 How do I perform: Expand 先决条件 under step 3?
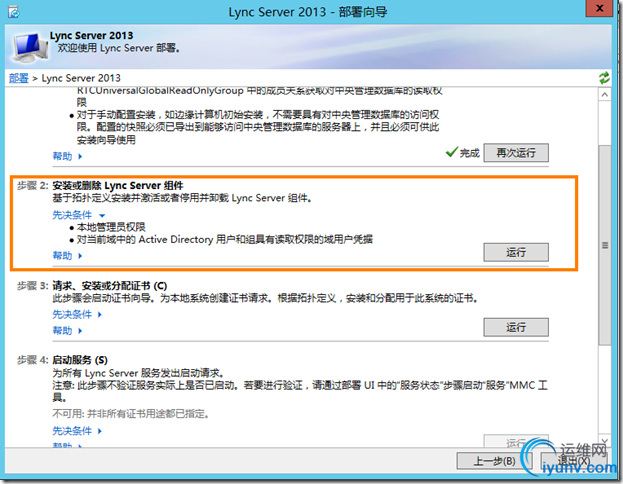point(77,315)
